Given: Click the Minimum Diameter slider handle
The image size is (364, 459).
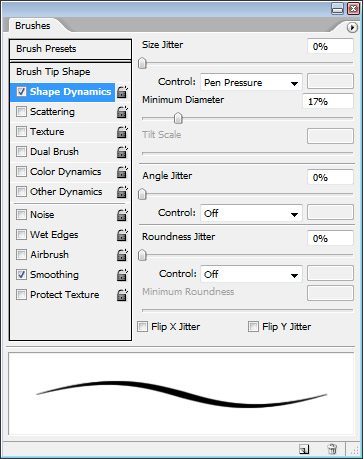Looking at the screenshot, I should coord(178,118).
